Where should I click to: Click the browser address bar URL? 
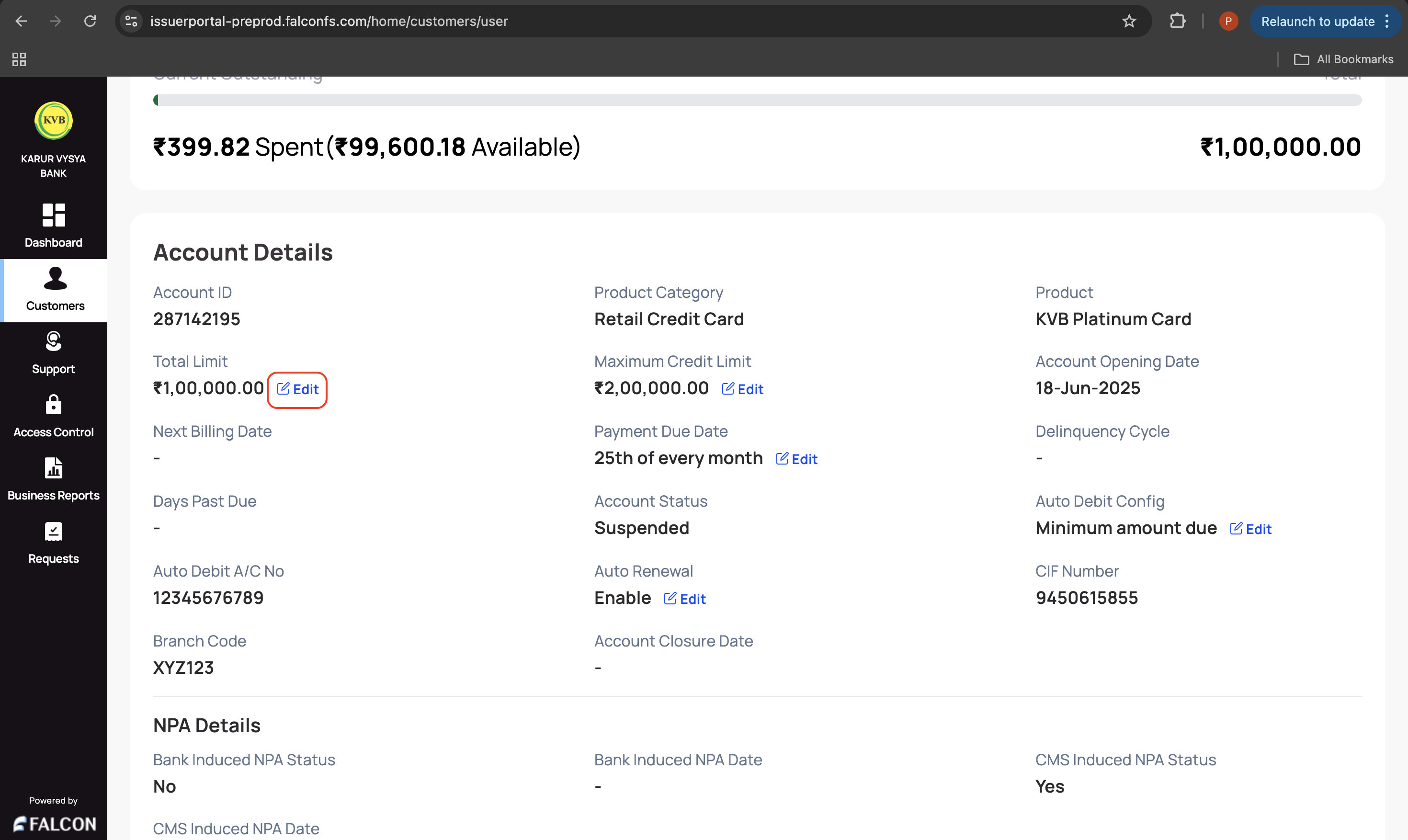pyautogui.click(x=329, y=22)
